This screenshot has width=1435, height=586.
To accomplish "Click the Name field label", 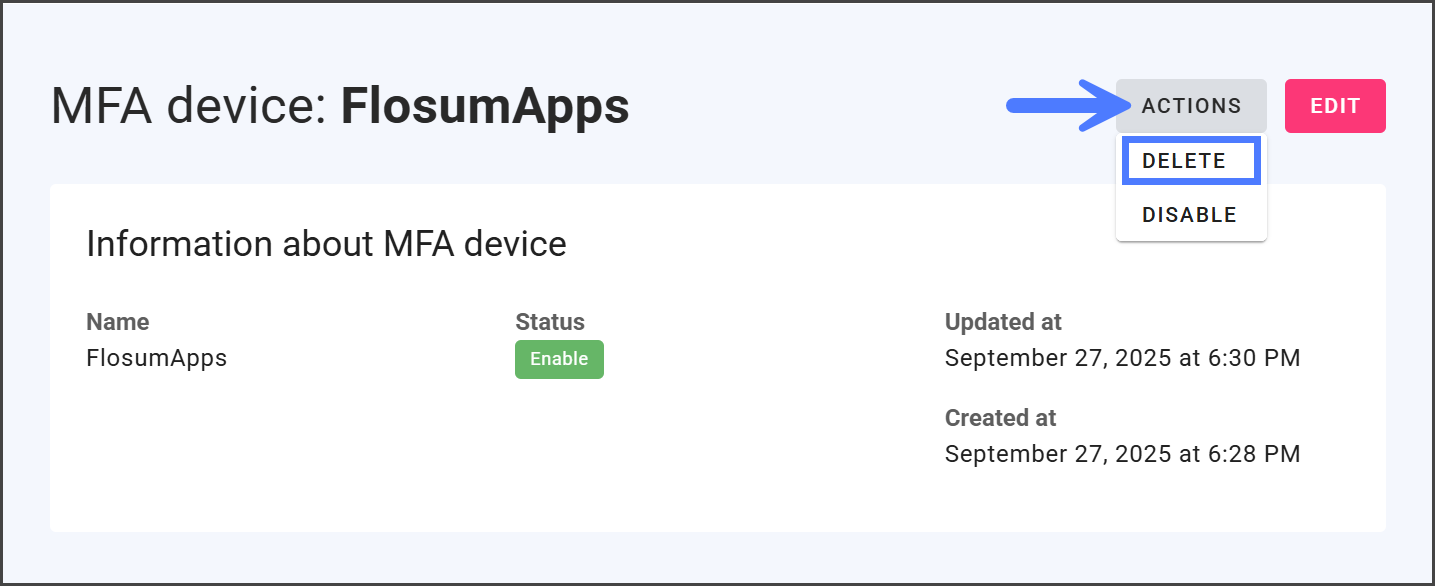I will (x=117, y=322).
